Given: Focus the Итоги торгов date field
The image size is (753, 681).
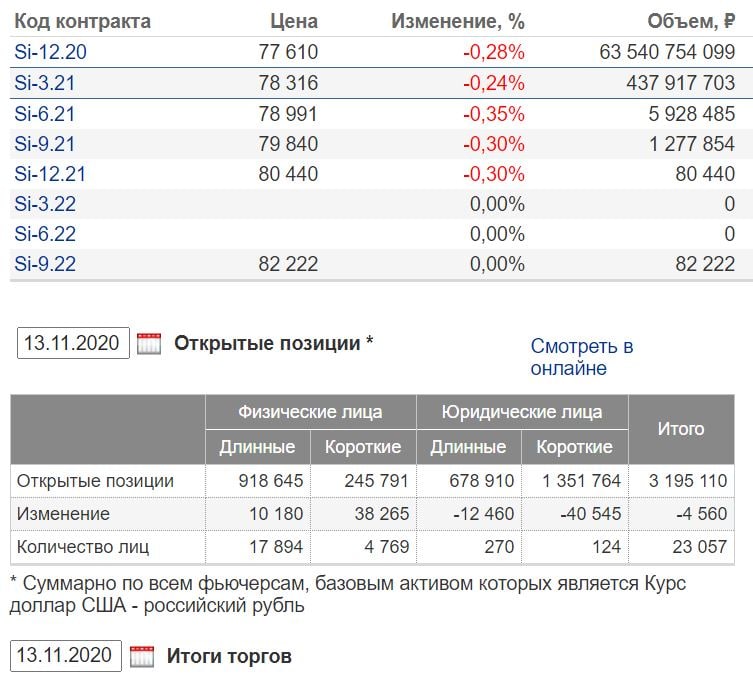Looking at the screenshot, I should coord(66,656).
